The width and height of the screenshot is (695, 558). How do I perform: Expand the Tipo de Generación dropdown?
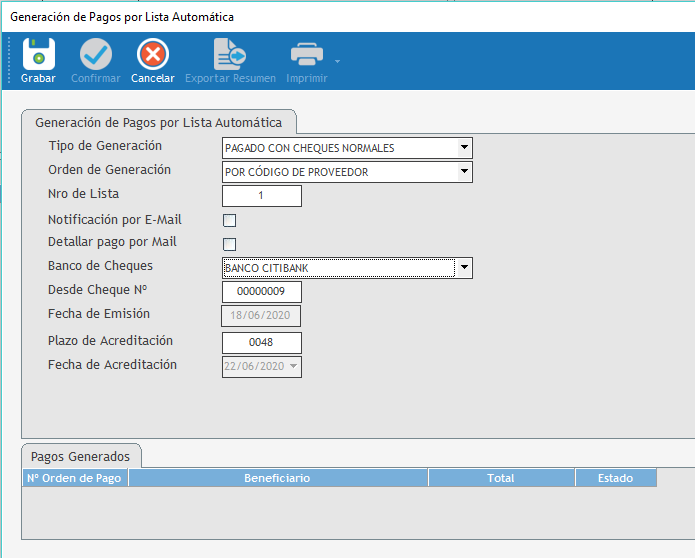463,148
